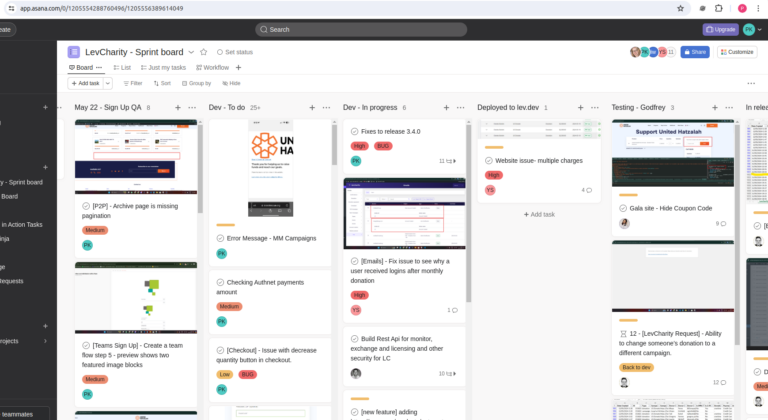The width and height of the screenshot is (768, 420).
Task: Expand the Projects section chevron in sidebar
Action: pos(46,341)
